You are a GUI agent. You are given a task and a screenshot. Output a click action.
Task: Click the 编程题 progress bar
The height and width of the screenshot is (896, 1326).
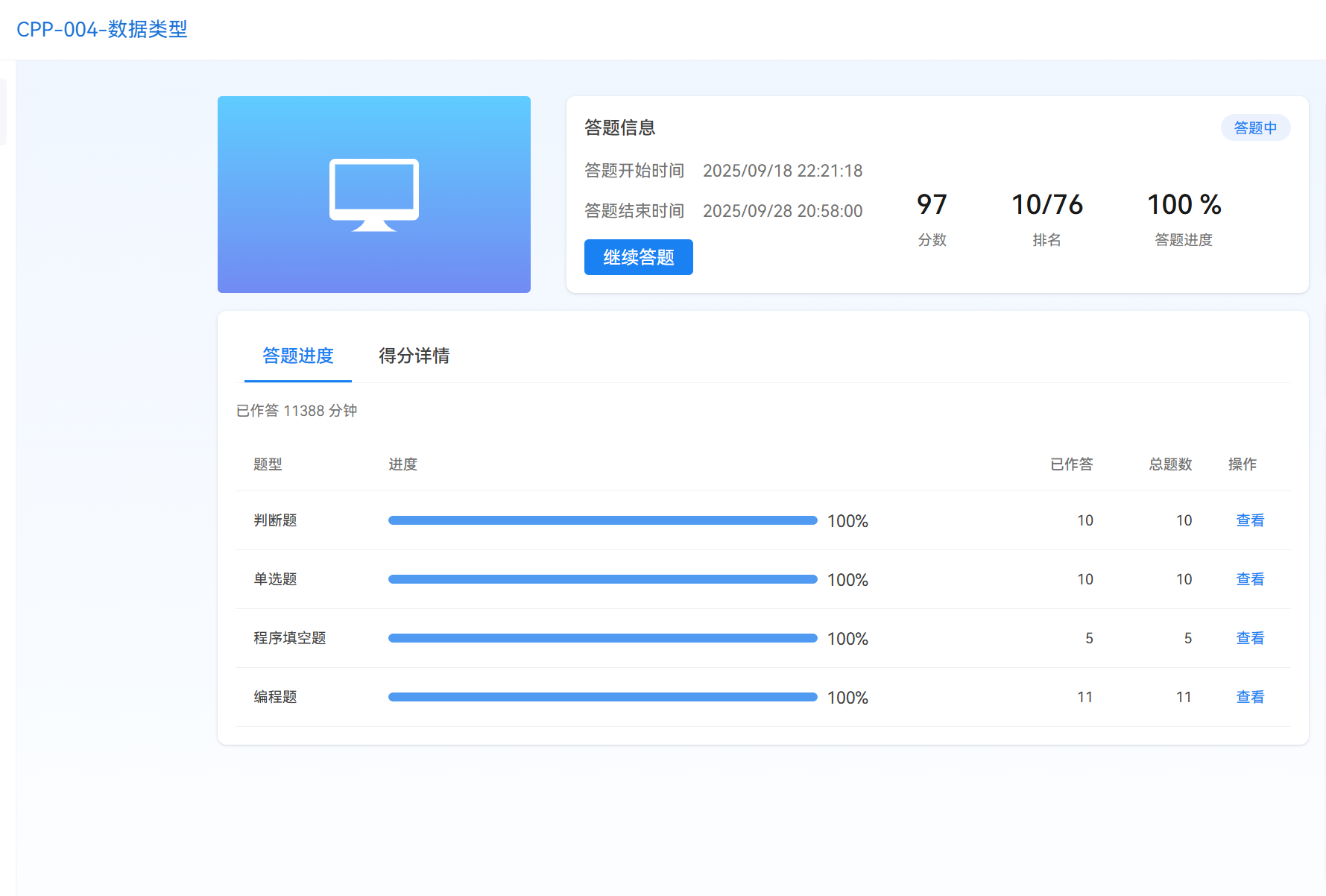point(603,697)
